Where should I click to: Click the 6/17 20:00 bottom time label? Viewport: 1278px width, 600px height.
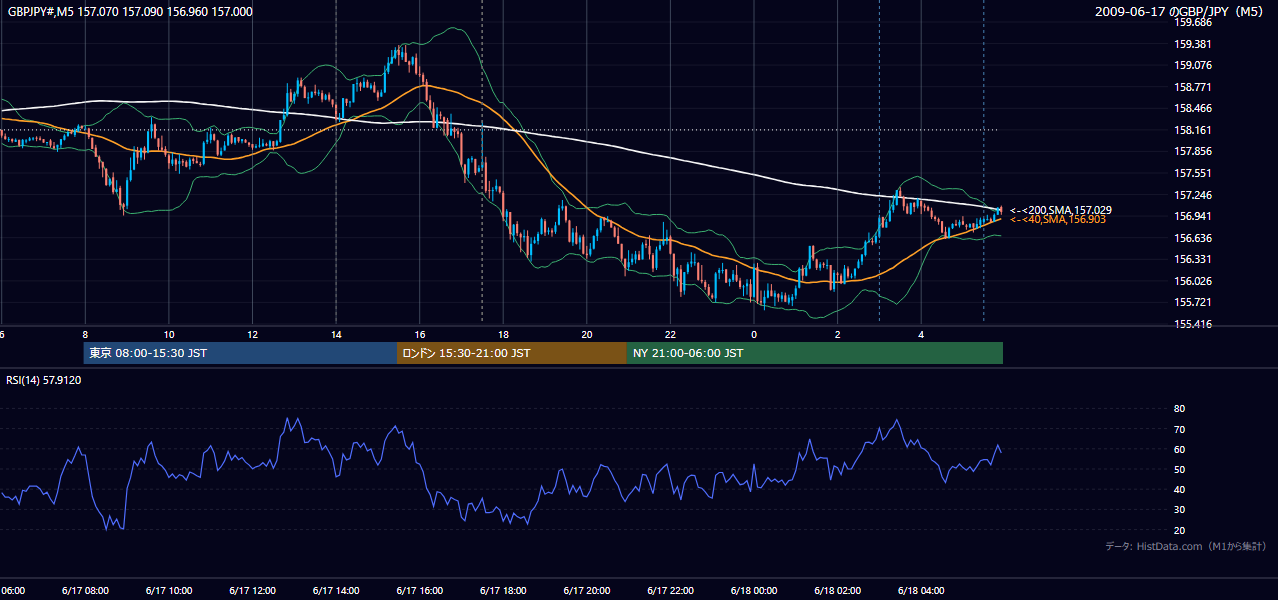[587, 591]
